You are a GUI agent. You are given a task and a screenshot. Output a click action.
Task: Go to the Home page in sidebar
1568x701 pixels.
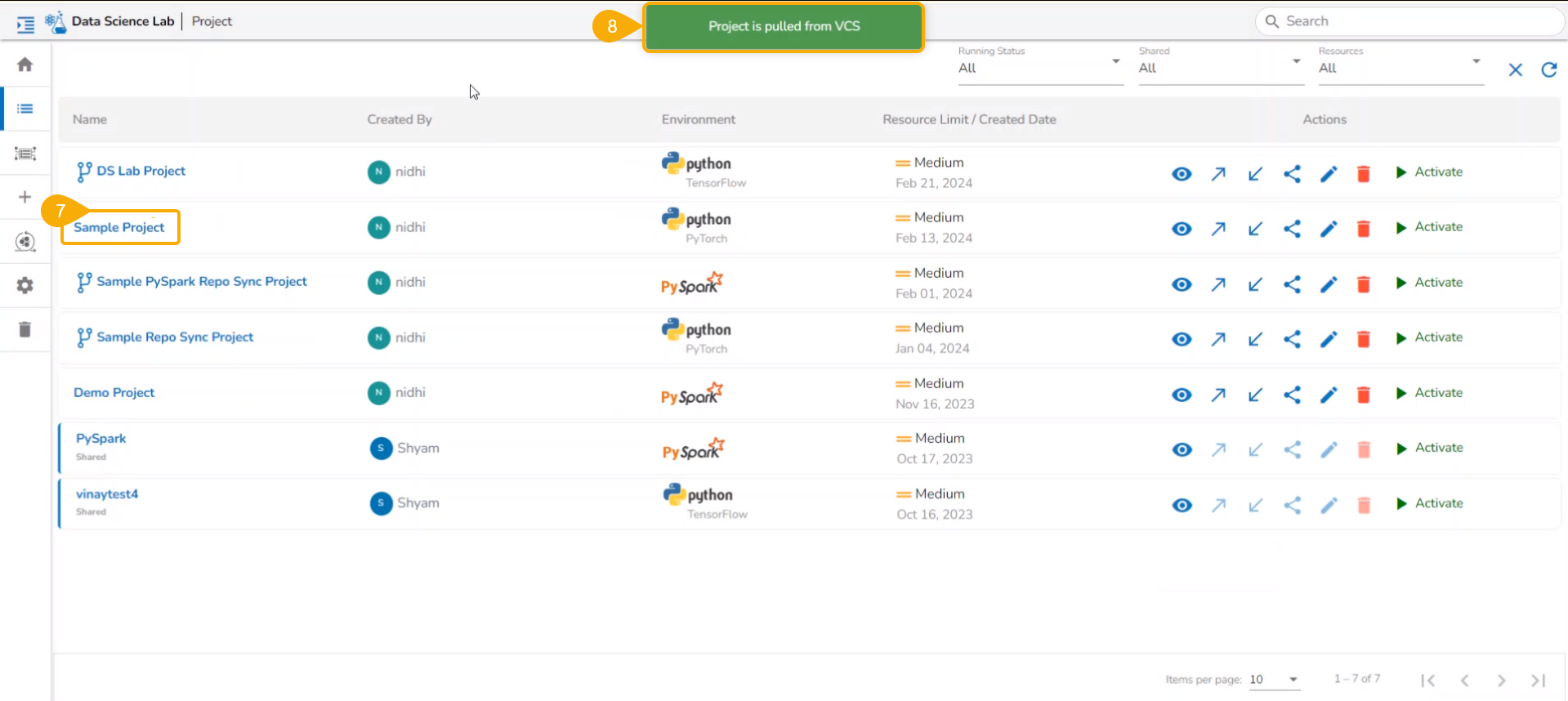point(25,65)
